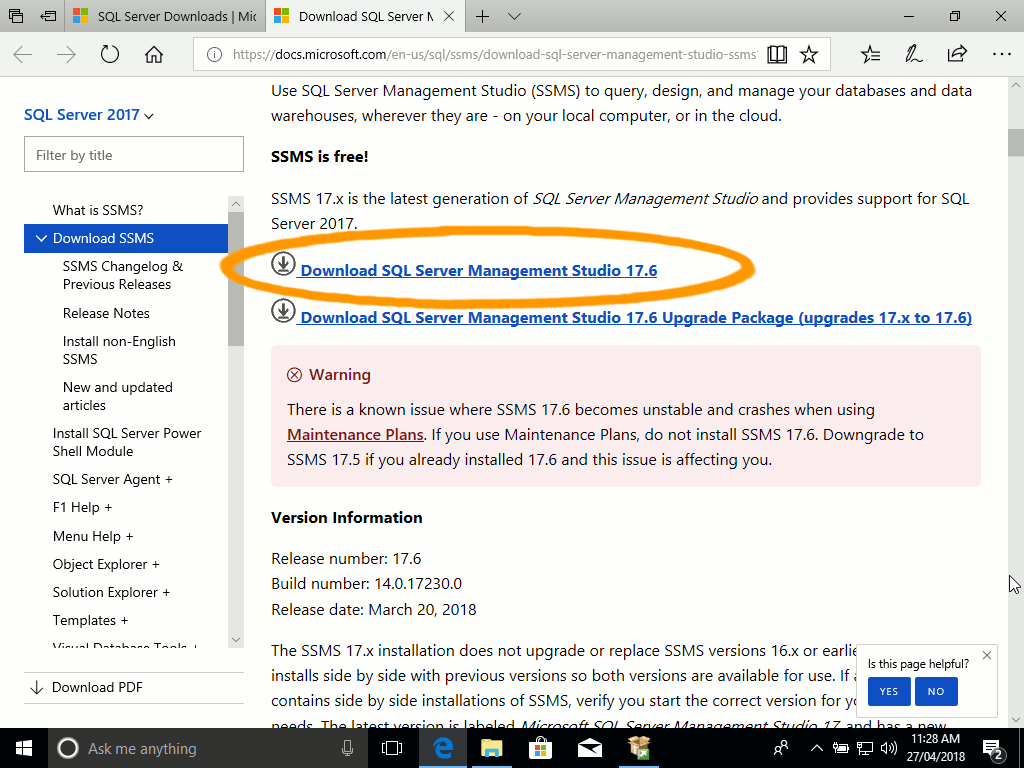This screenshot has height=768, width=1024.
Task: Click the Edge taskbar icon
Action: tap(443, 748)
